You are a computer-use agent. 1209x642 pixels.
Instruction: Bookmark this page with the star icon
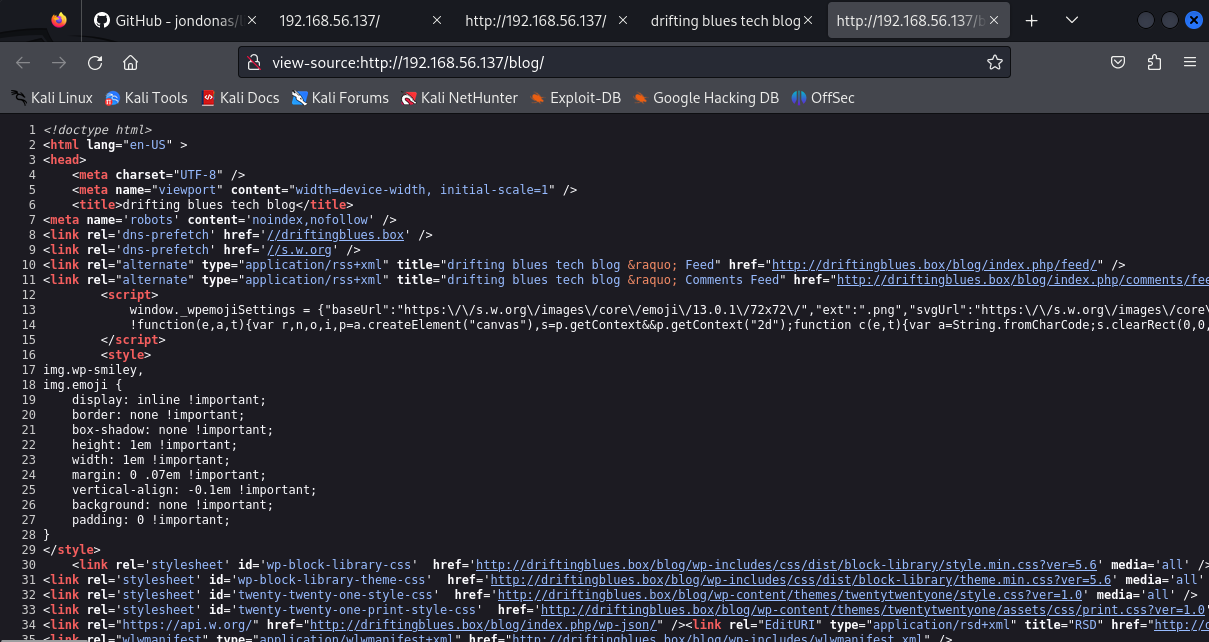tap(994, 62)
